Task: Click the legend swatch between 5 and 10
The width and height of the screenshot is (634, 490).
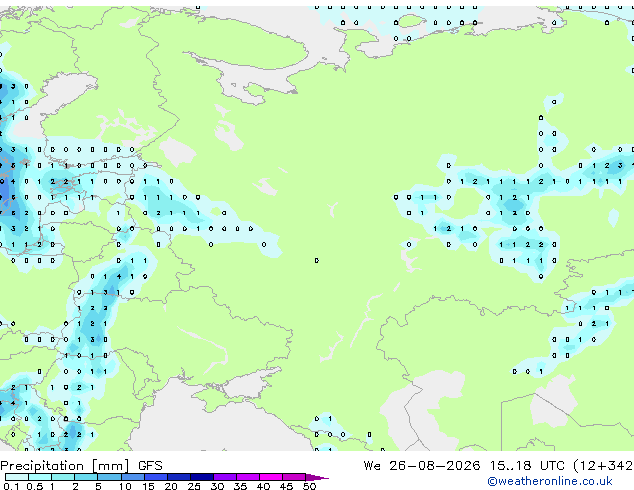Action: (x=110, y=477)
